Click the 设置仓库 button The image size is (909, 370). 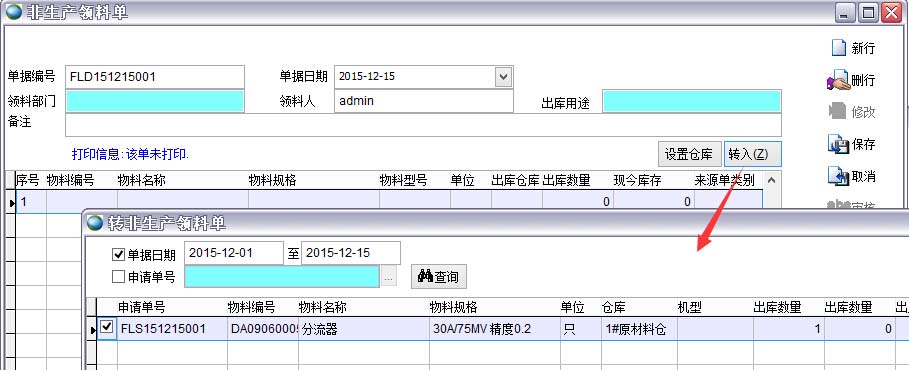[x=689, y=154]
